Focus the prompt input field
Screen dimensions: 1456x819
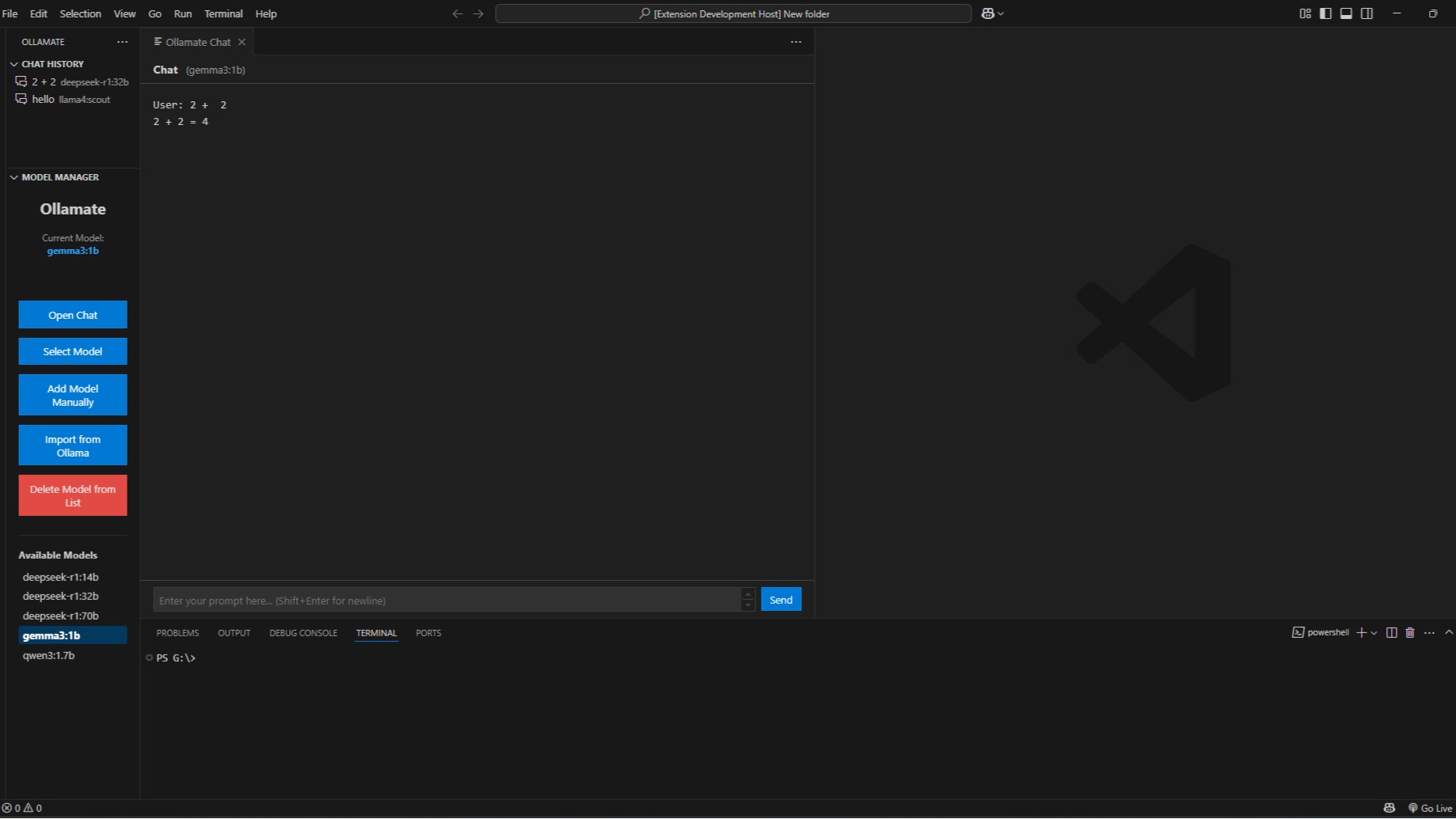(x=447, y=600)
